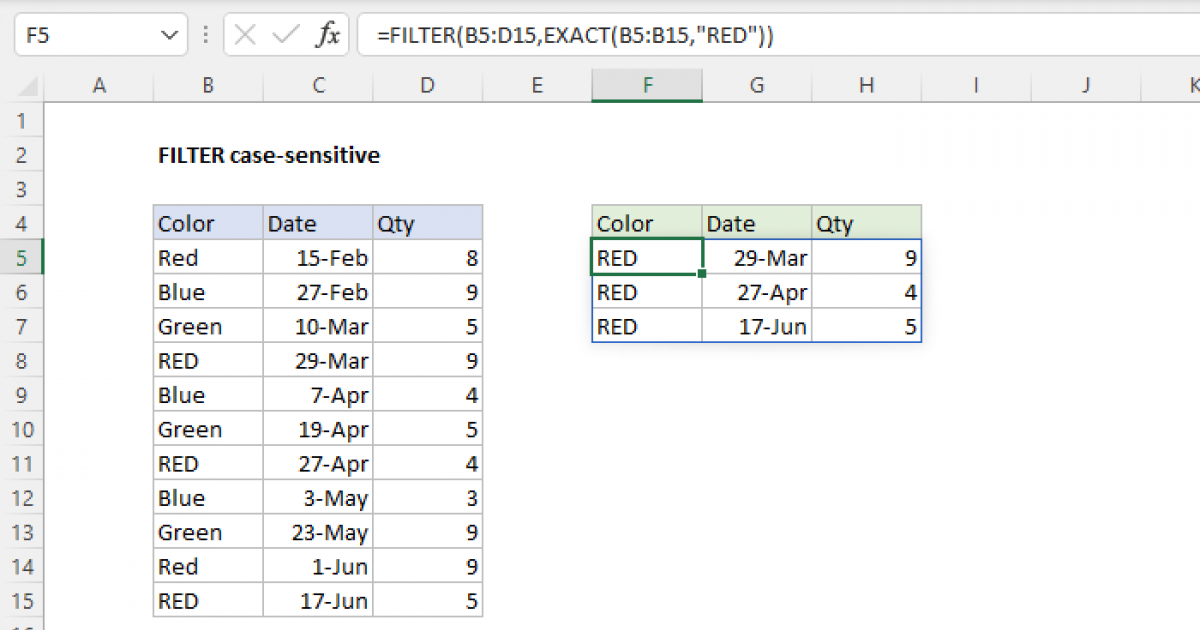Viewport: 1200px width, 630px height.
Task: Select cell H5 showing quantity 9
Action: [x=866, y=257]
